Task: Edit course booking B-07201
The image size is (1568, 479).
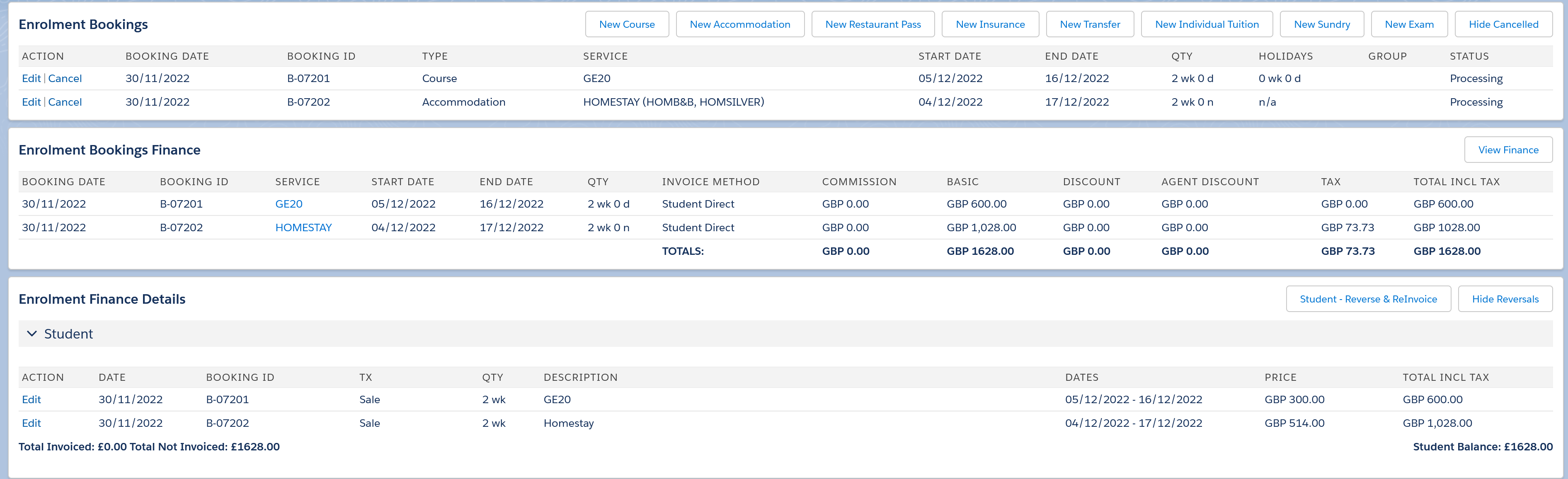Action: pos(31,78)
